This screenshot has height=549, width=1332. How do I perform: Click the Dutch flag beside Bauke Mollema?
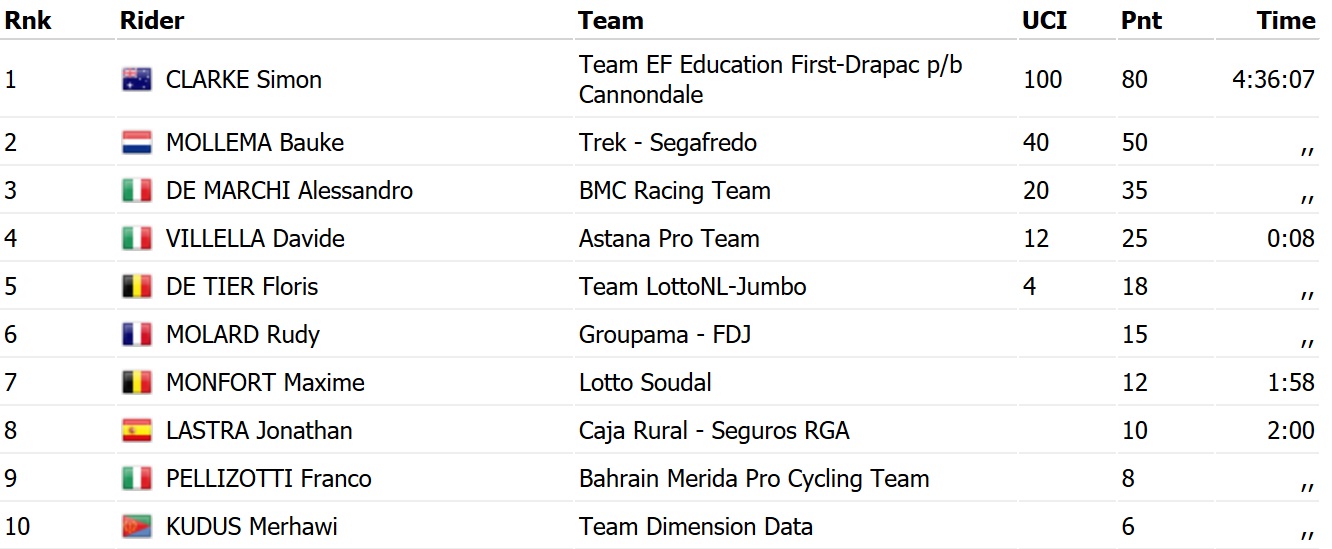tap(137, 143)
